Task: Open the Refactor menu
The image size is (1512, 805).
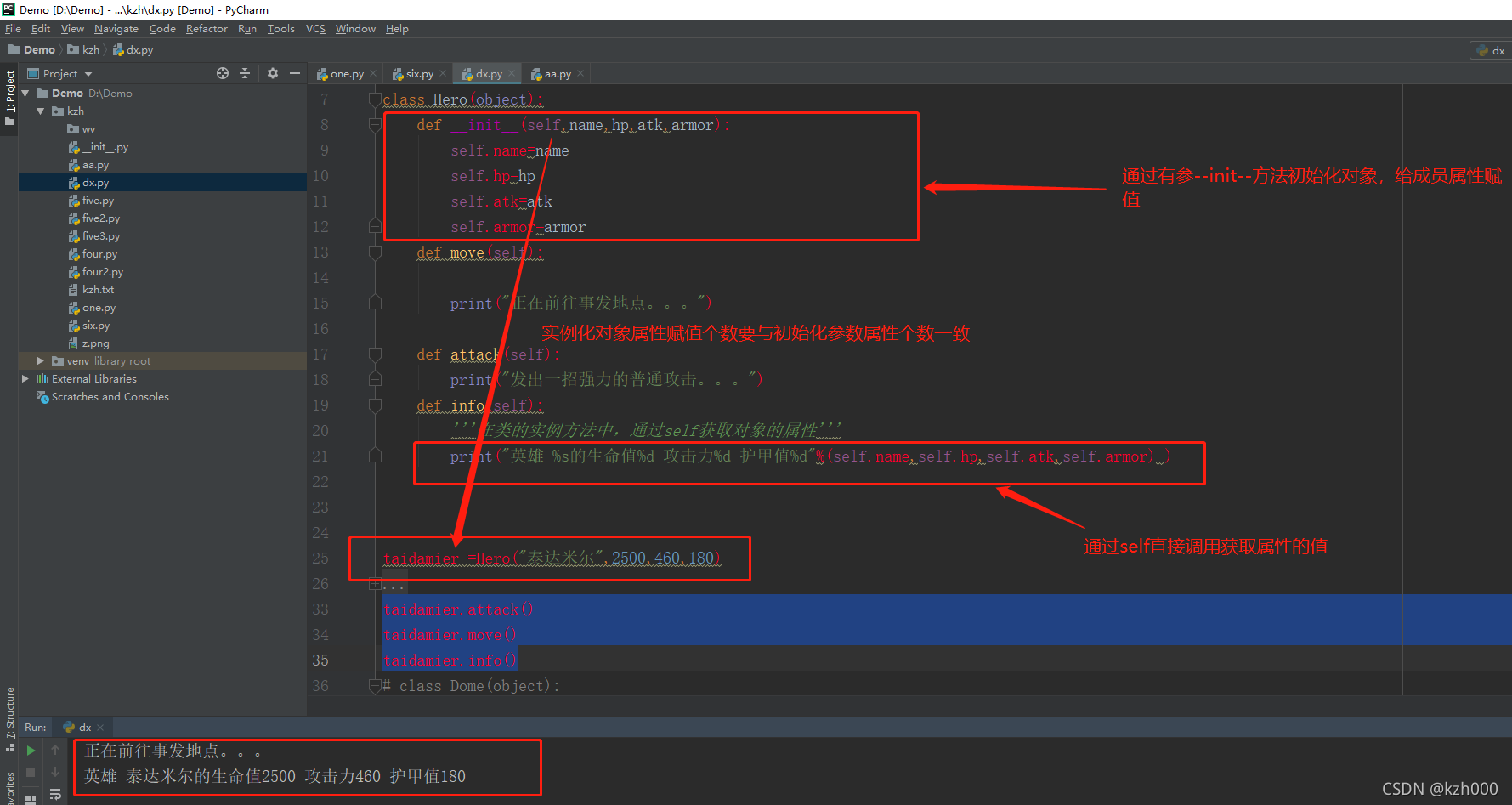Action: tap(207, 29)
